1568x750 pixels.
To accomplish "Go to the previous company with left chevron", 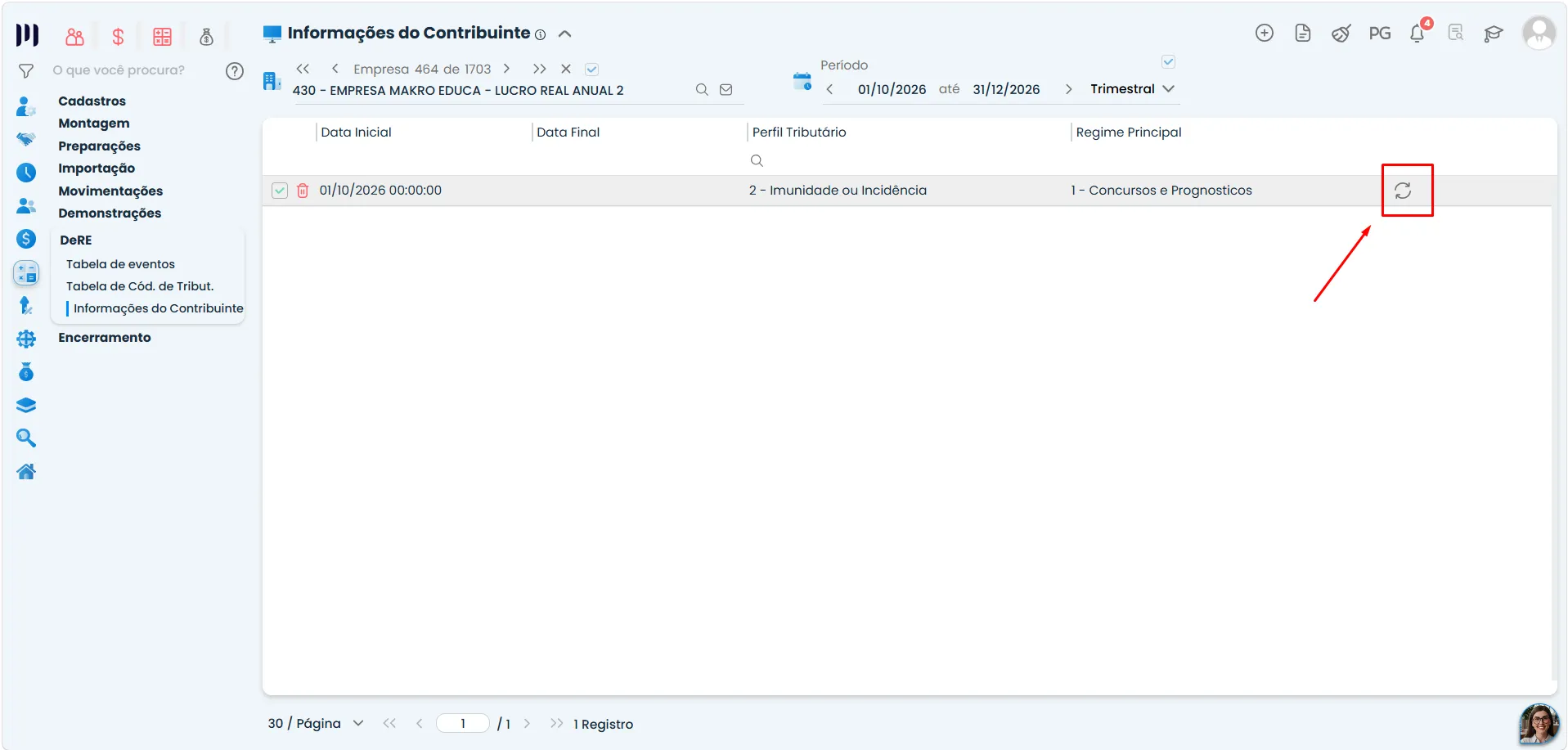I will click(335, 69).
